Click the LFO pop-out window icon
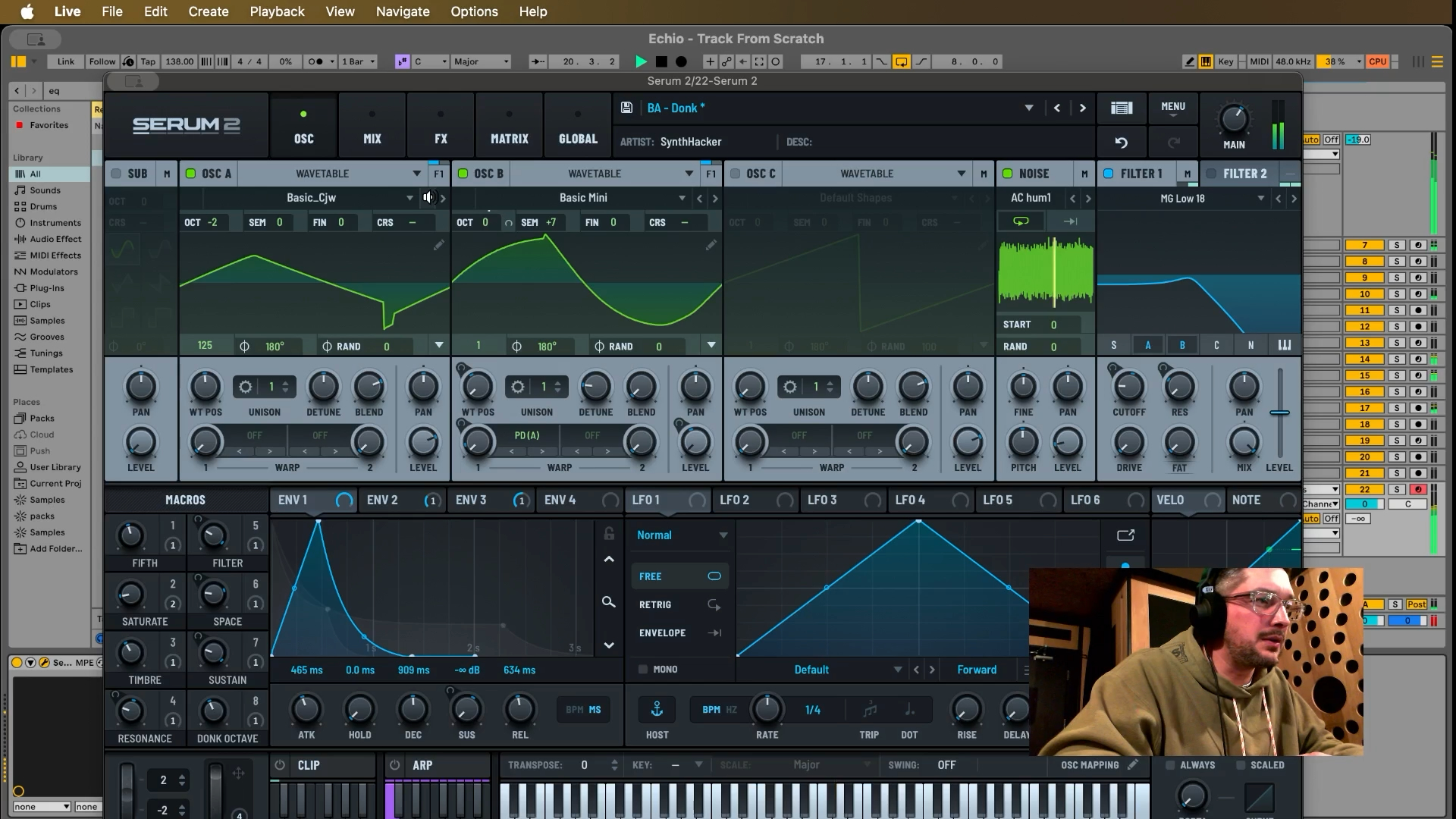 [1125, 535]
